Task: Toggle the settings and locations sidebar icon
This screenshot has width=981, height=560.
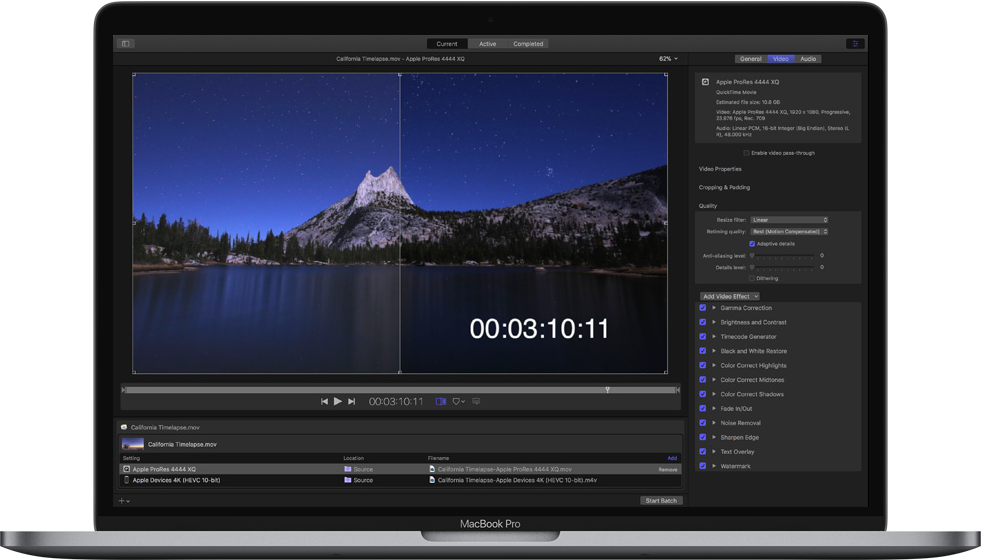Action: tap(126, 44)
